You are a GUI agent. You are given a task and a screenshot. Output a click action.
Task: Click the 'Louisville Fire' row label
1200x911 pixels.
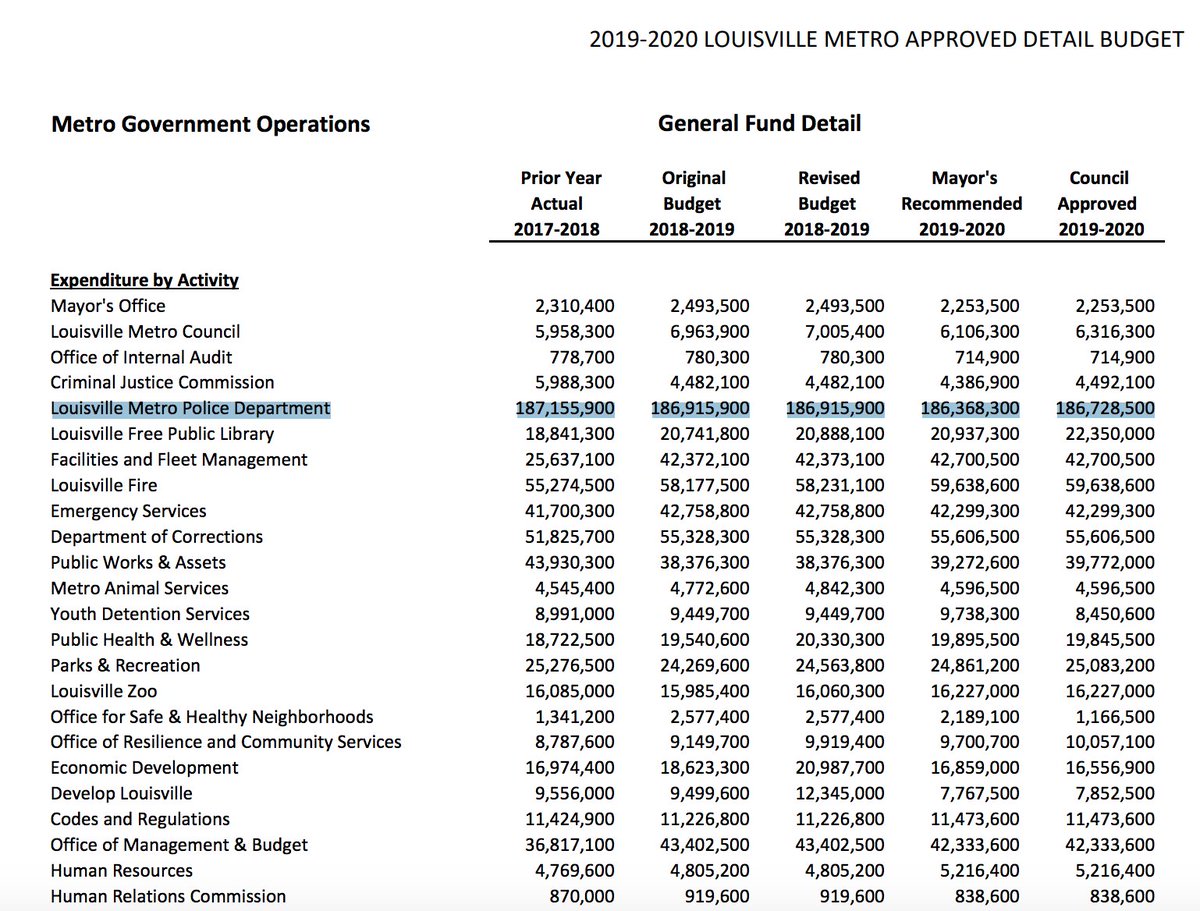coord(104,485)
